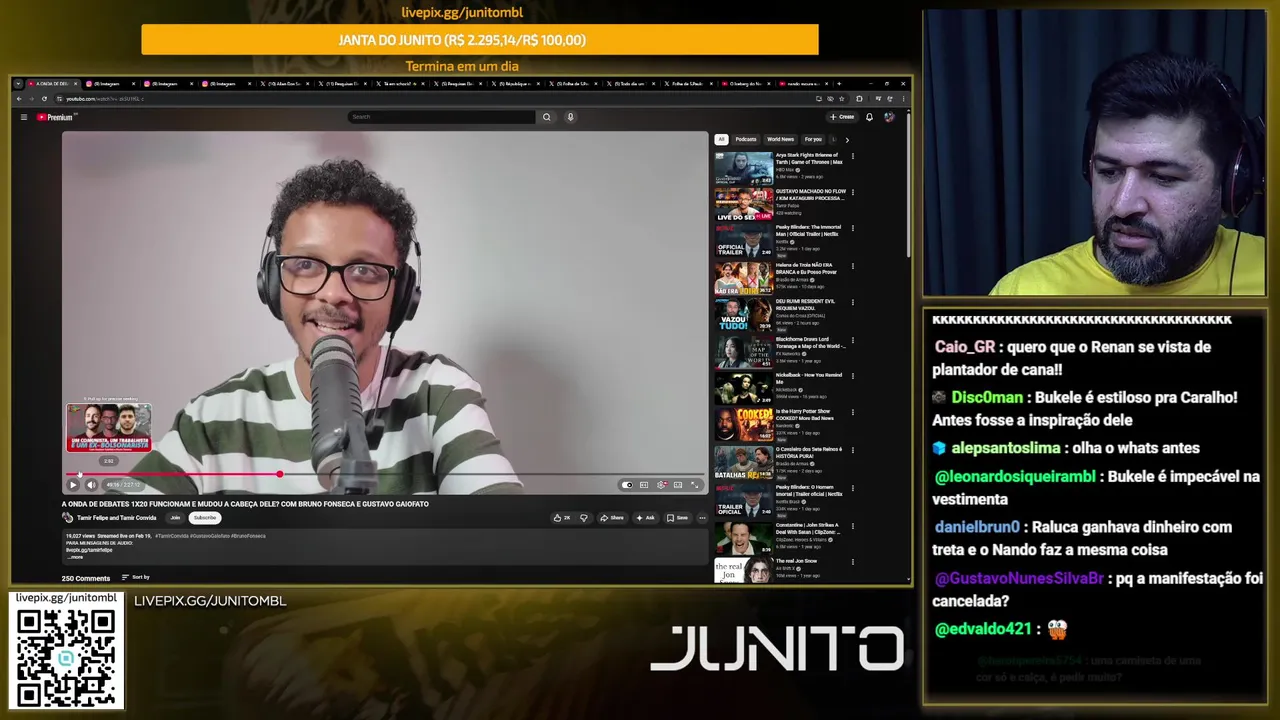1280x720 pixels.
Task: Start voice search with microphone
Action: pos(570,117)
